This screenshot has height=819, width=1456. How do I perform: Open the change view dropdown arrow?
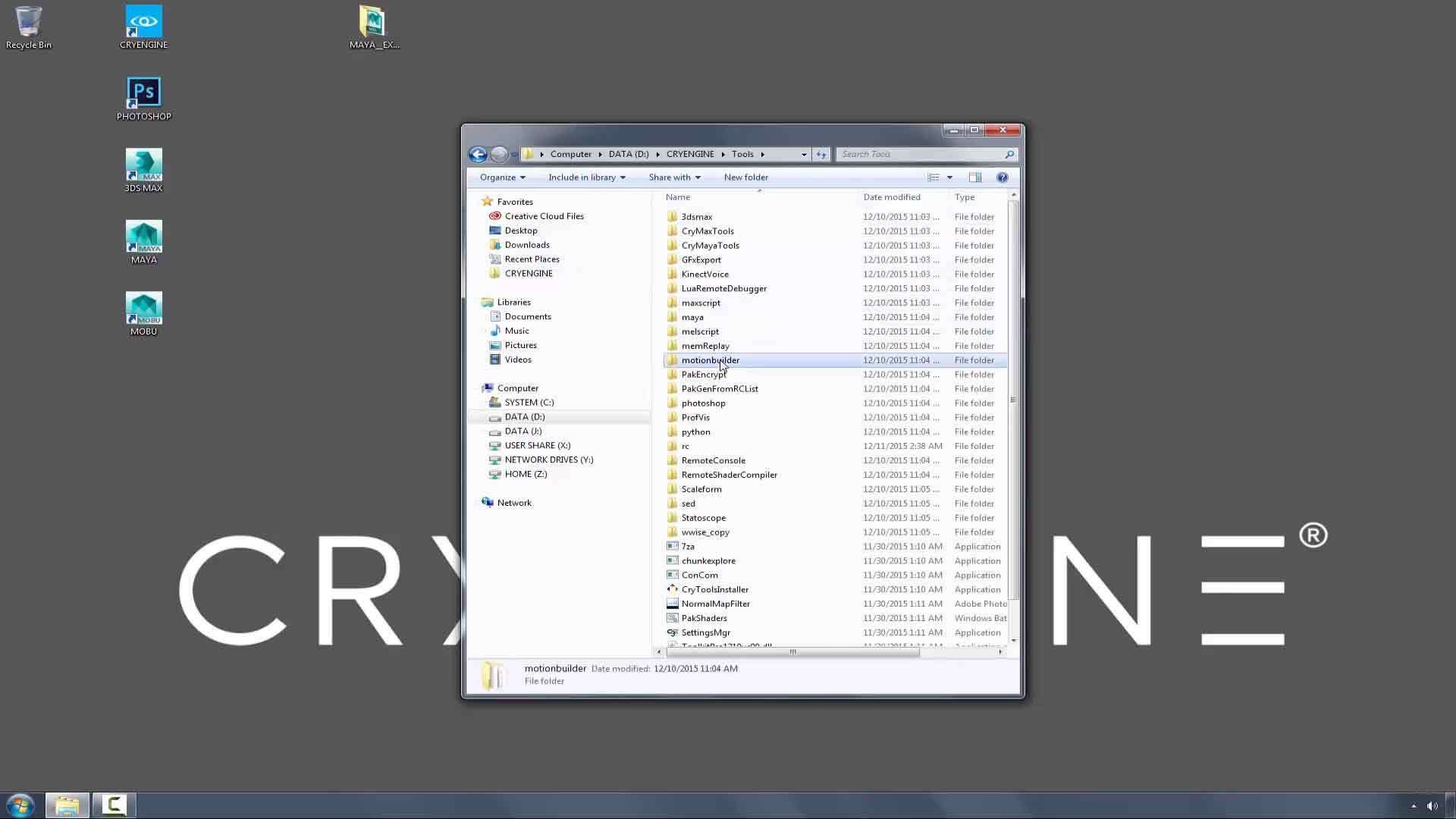[x=949, y=177]
